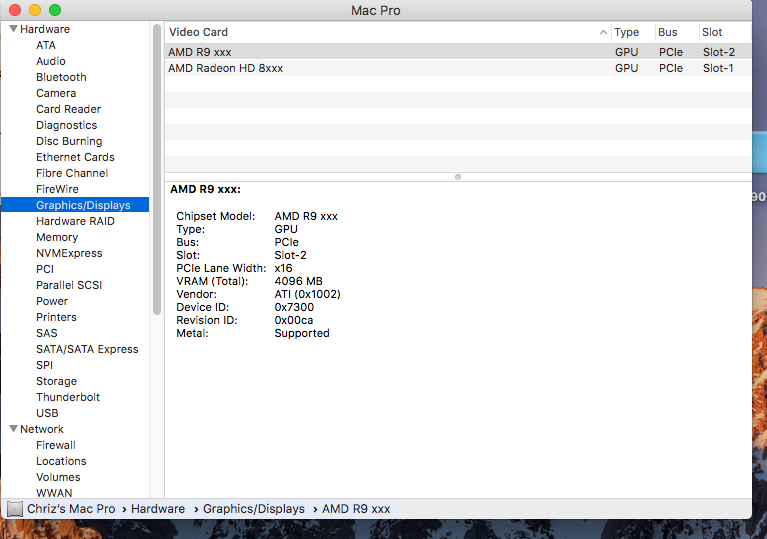Select Power in the sidebar
Viewport: 767px width, 539px height.
coord(52,301)
